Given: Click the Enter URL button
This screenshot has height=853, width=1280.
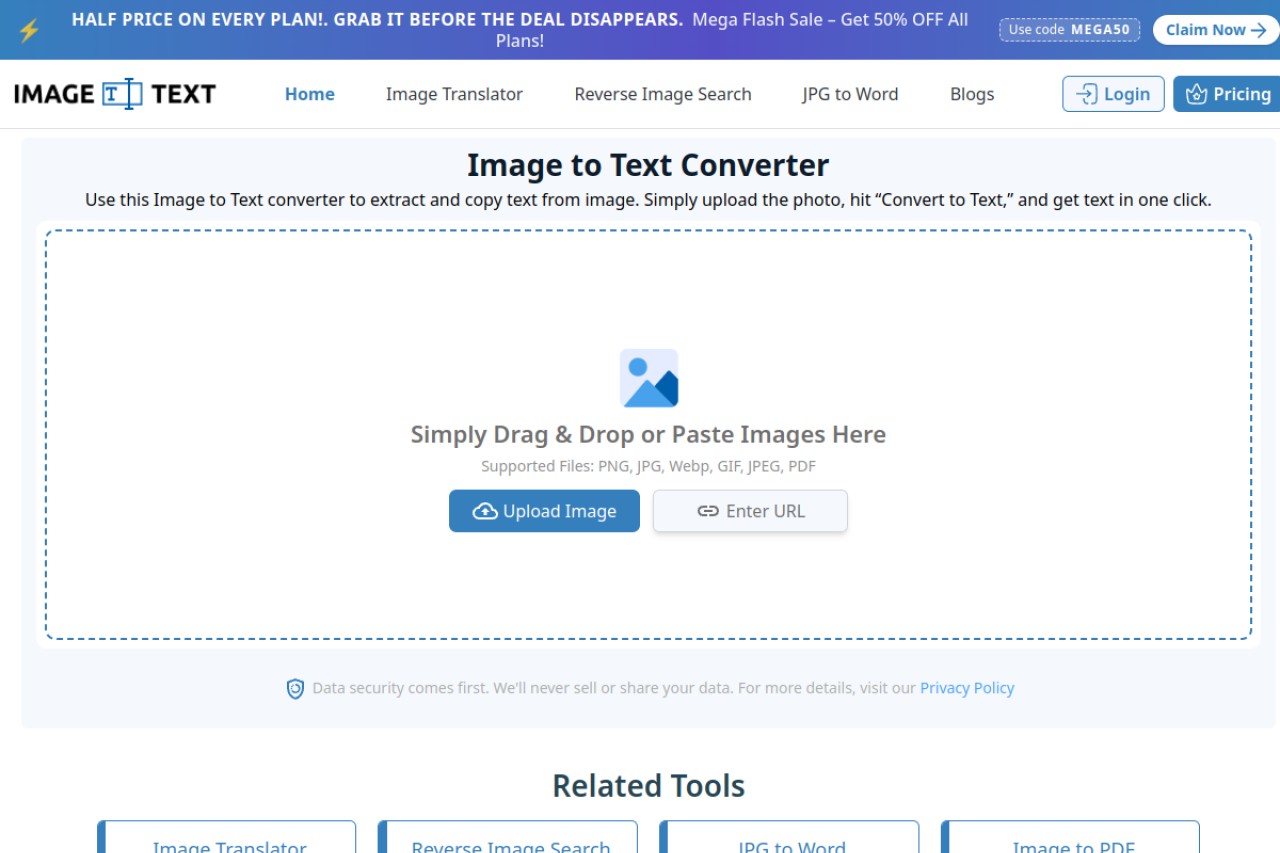Looking at the screenshot, I should tap(750, 511).
